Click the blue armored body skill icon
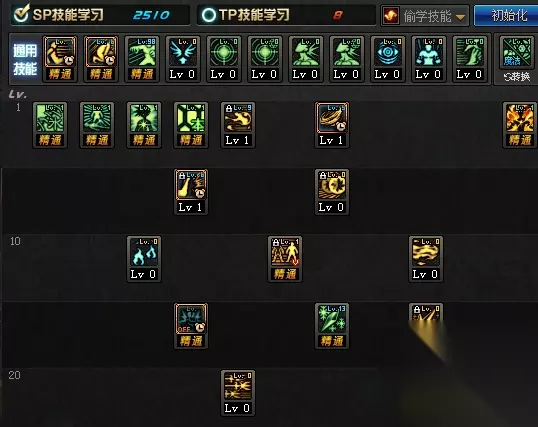The width and height of the screenshot is (538, 427). (x=429, y=52)
